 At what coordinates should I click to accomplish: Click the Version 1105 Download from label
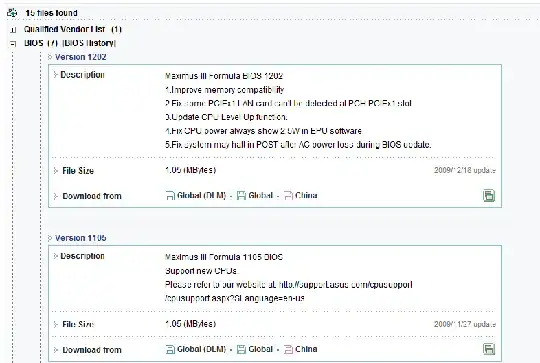pos(92,350)
